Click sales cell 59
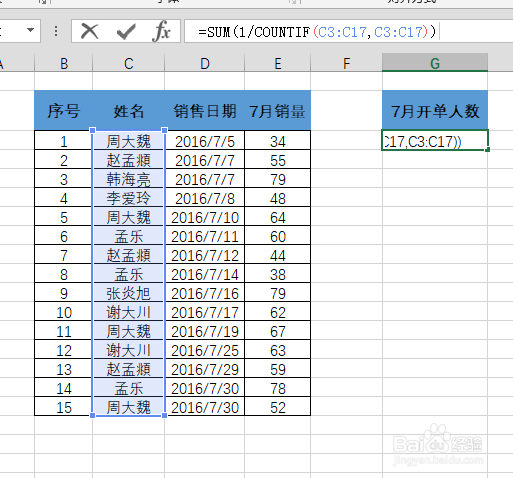Viewport: 513px width, 478px height. [278, 368]
